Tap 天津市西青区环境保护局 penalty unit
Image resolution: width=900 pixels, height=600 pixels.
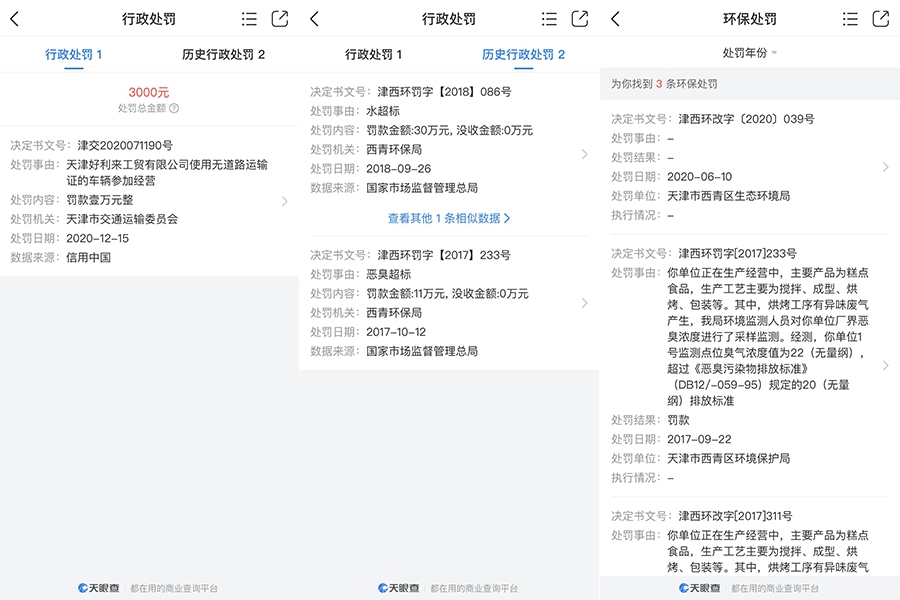point(728,458)
